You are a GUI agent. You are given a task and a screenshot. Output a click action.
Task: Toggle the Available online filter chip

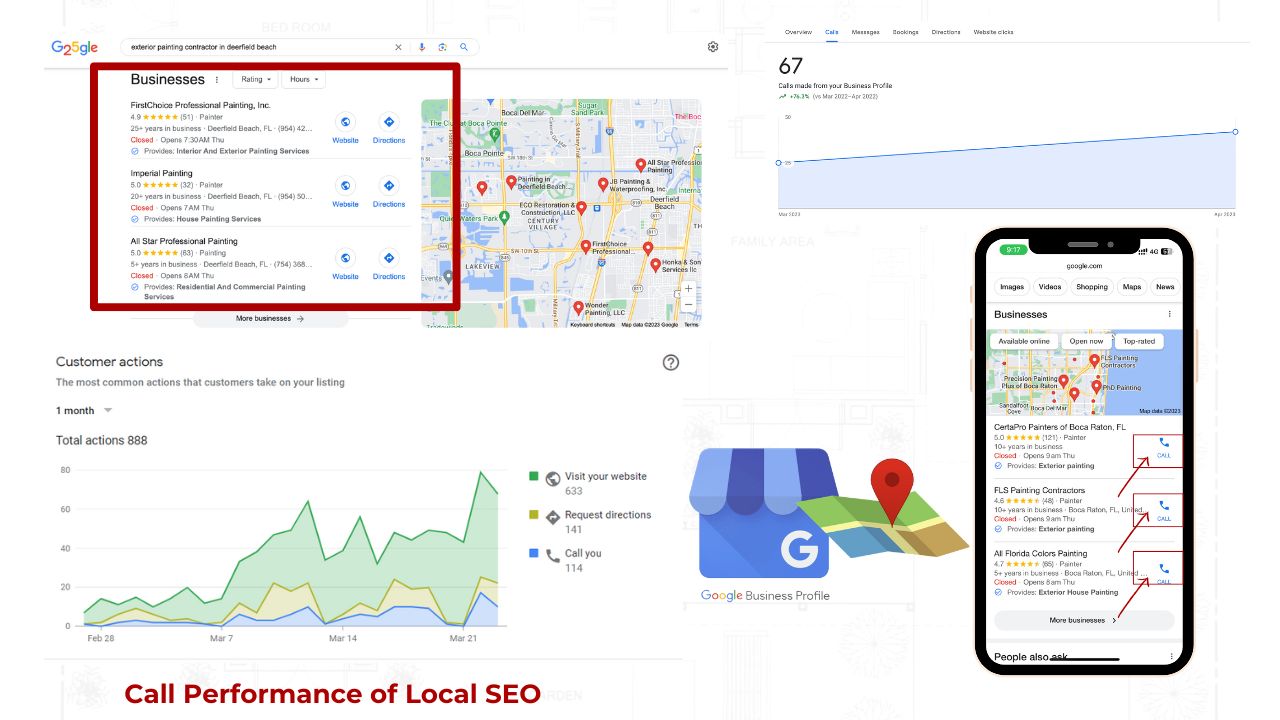(1025, 341)
